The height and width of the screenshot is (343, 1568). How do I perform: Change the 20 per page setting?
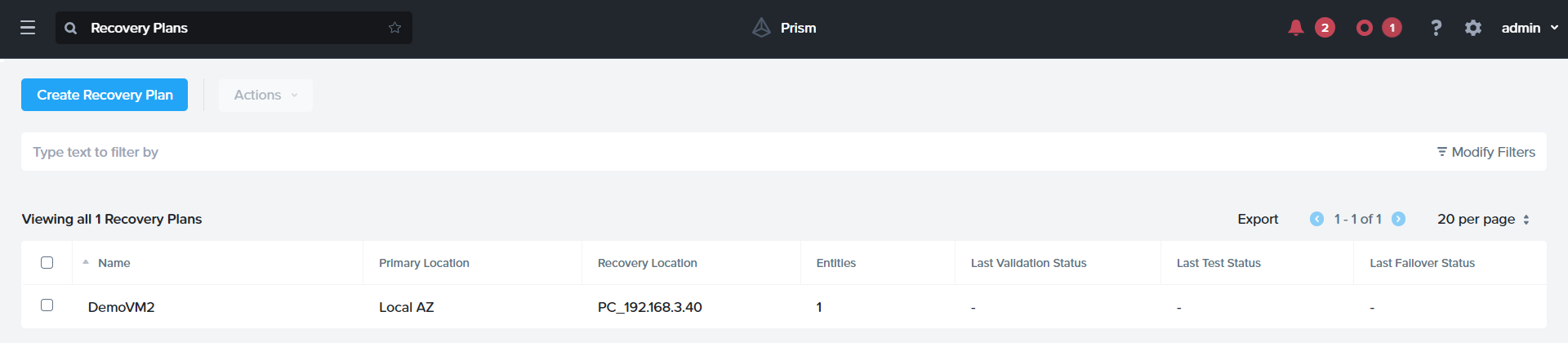point(1483,219)
